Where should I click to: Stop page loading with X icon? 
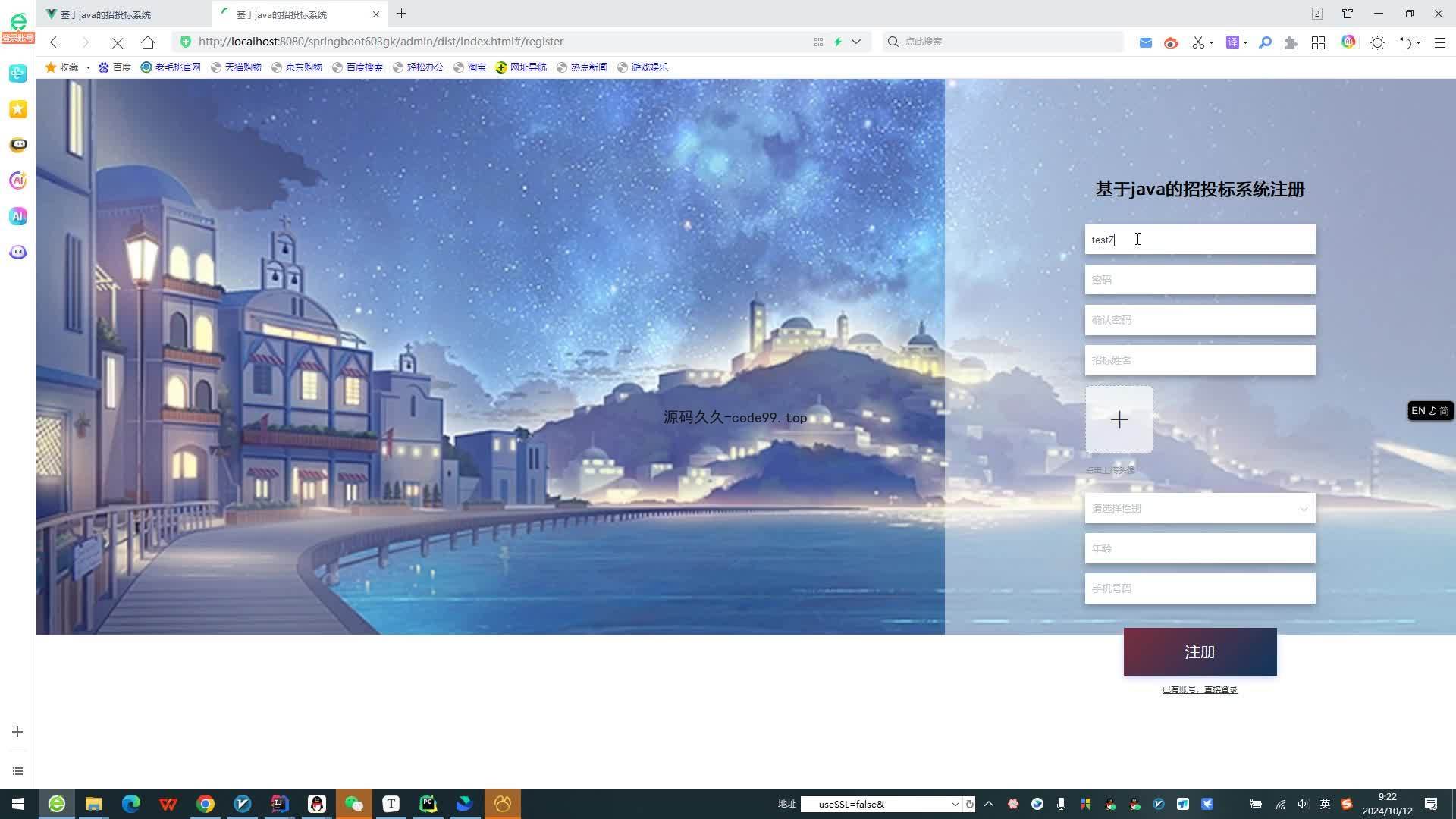(118, 42)
